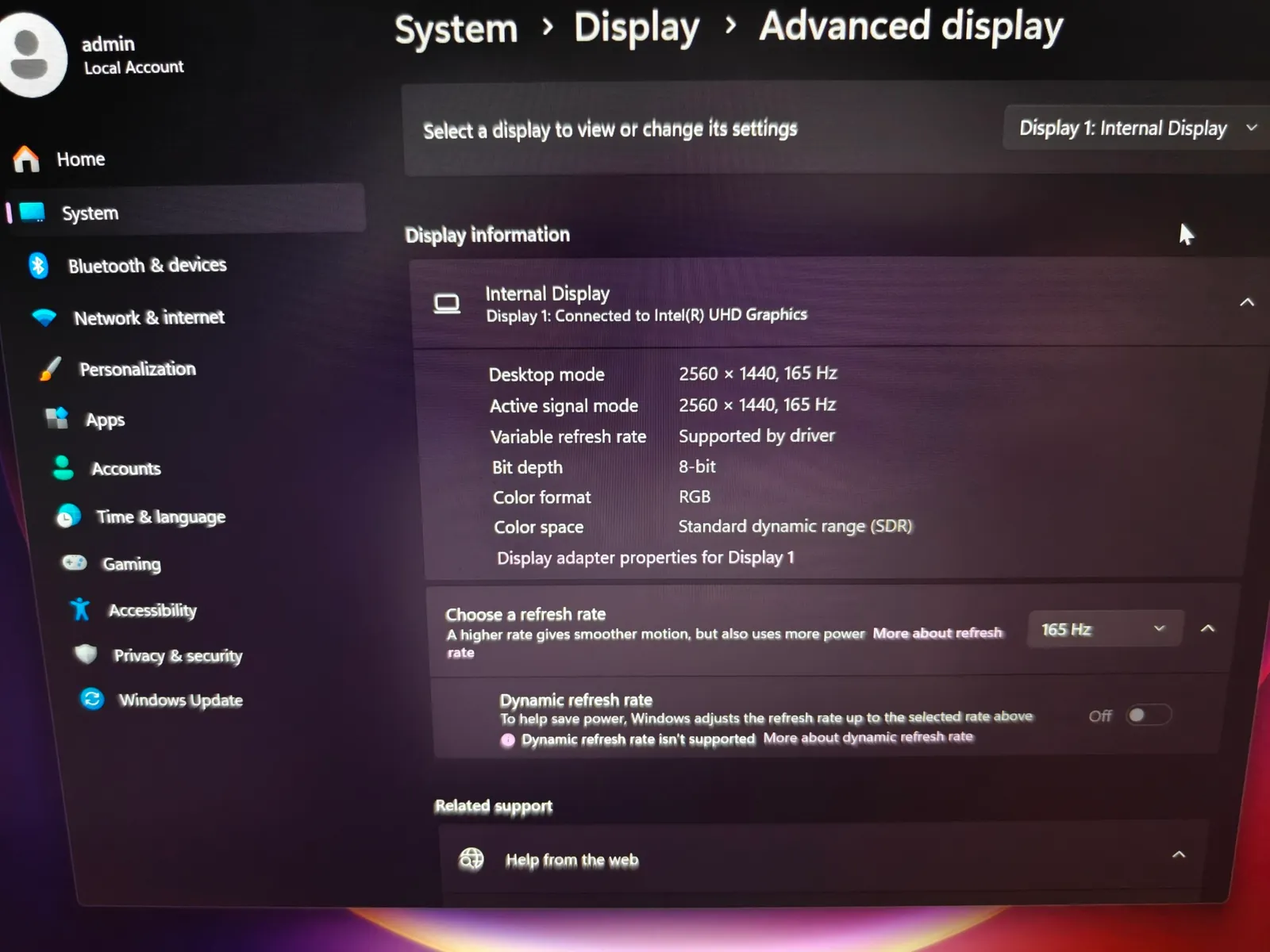The image size is (1270, 952).
Task: Click the Time & language clock icon
Action: coord(68,516)
